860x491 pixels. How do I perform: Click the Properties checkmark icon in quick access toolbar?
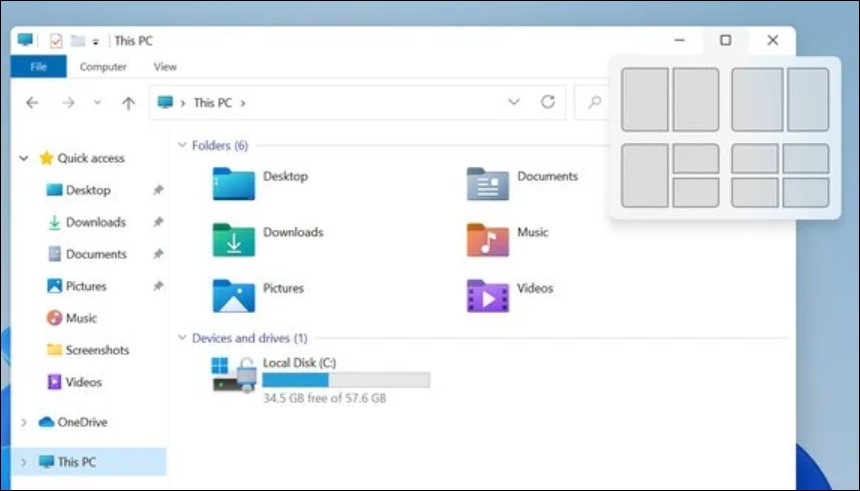pyautogui.click(x=55, y=41)
